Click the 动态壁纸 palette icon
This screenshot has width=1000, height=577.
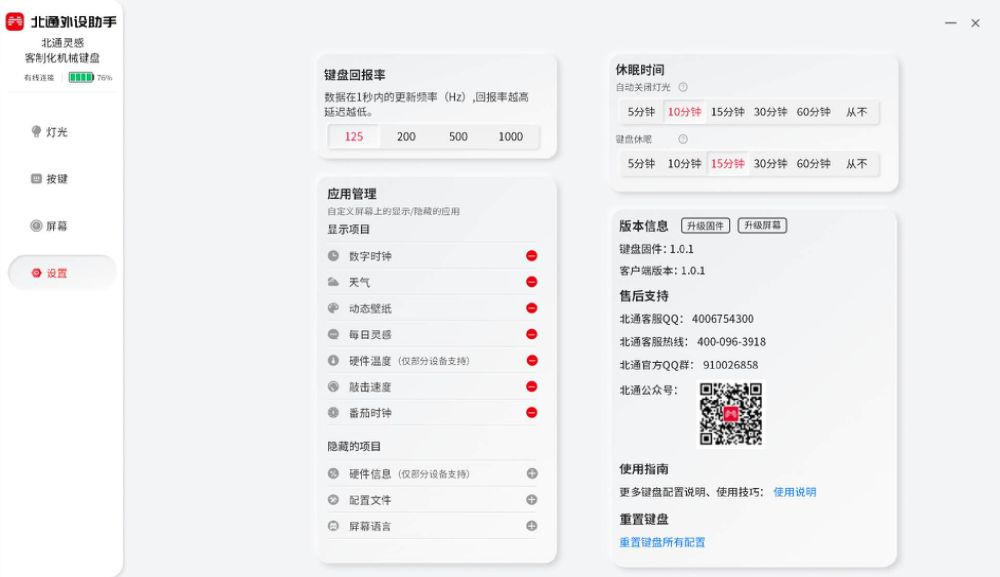[333, 308]
